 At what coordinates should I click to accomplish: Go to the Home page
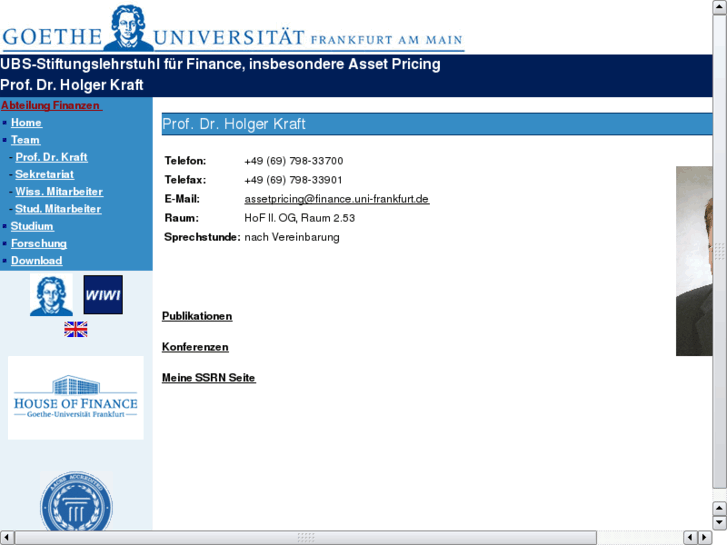[x=26, y=122]
